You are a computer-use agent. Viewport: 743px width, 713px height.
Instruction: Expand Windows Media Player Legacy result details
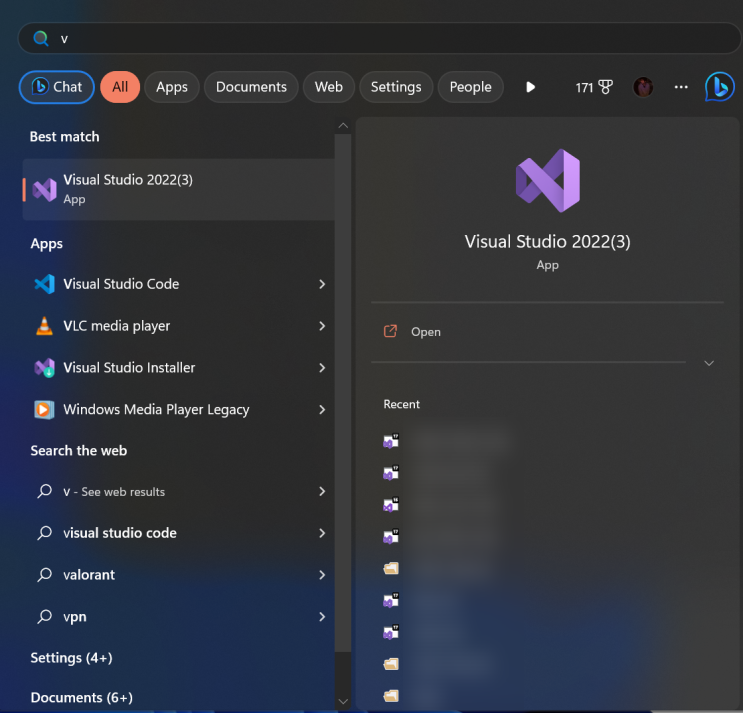click(322, 409)
